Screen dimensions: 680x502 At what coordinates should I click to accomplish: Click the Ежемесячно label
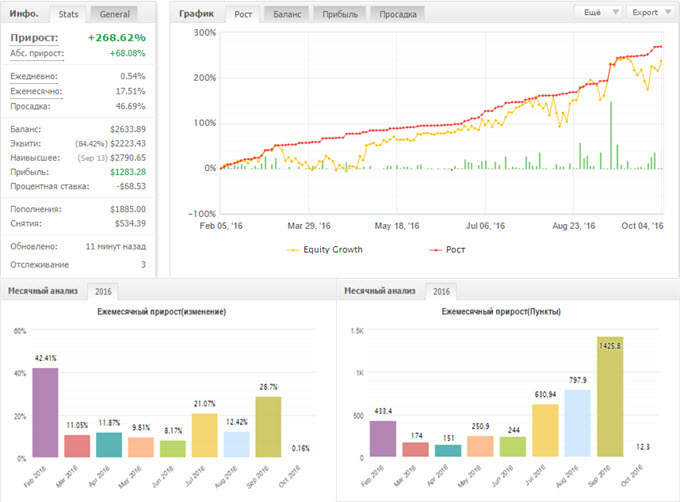pyautogui.click(x=36, y=91)
